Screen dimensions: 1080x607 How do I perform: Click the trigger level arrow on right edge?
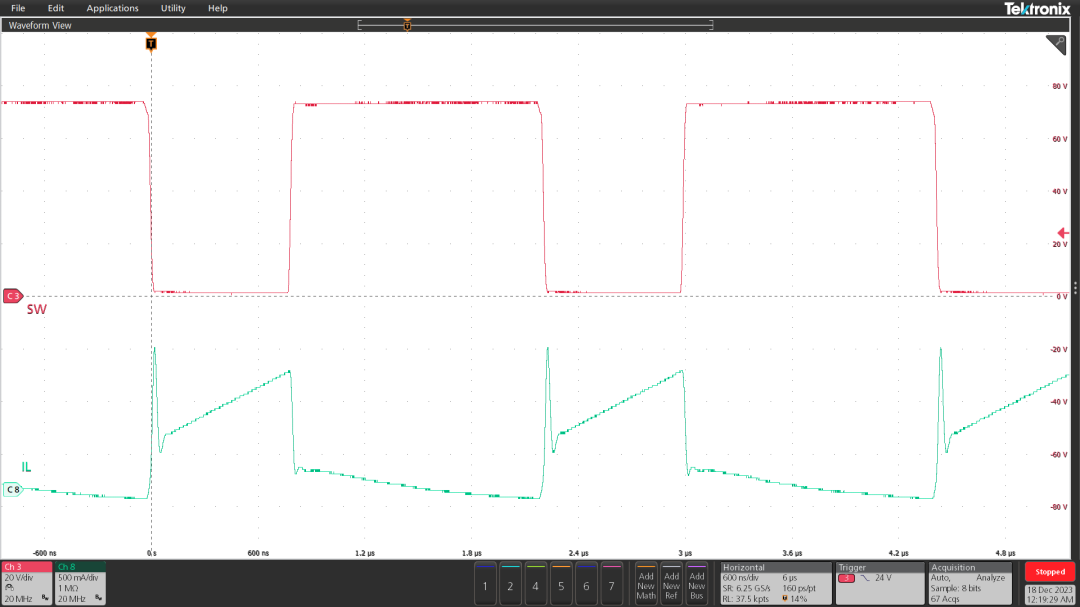(1063, 233)
